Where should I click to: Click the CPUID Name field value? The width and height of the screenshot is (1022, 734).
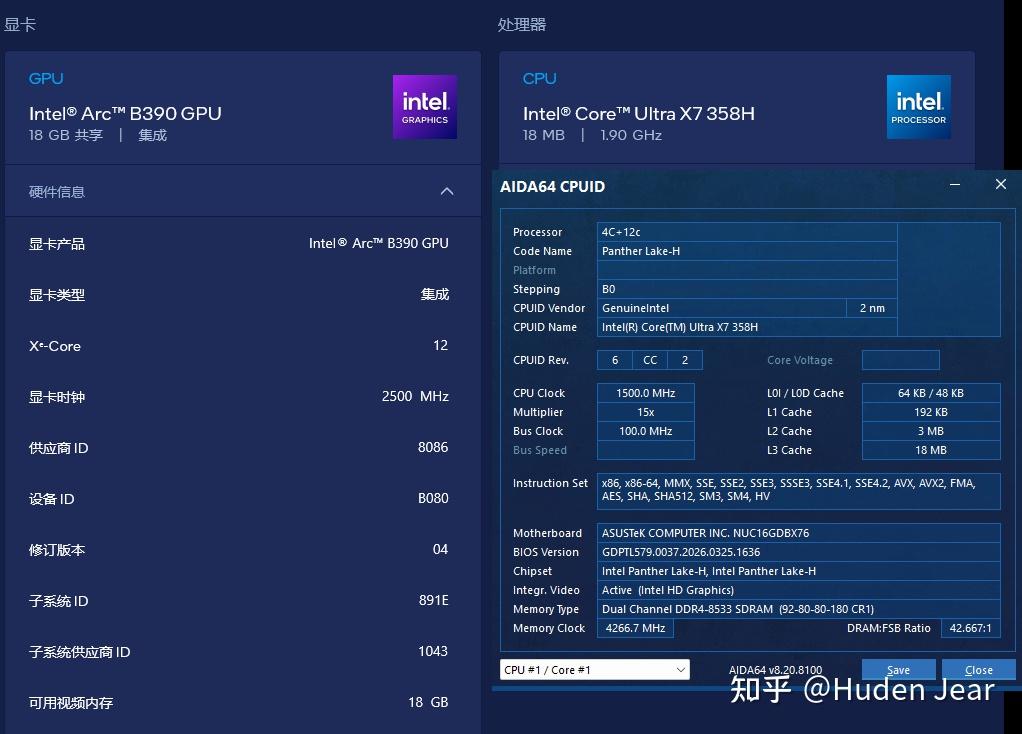click(x=747, y=327)
